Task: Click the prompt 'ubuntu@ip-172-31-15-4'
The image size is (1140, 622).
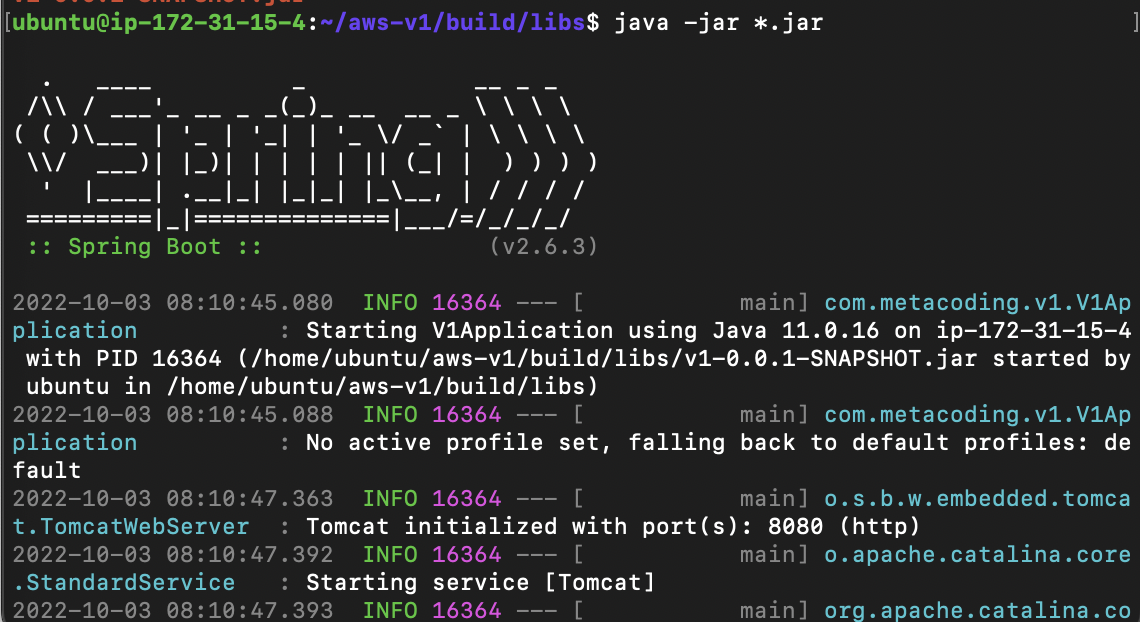Action: pyautogui.click(x=160, y=23)
